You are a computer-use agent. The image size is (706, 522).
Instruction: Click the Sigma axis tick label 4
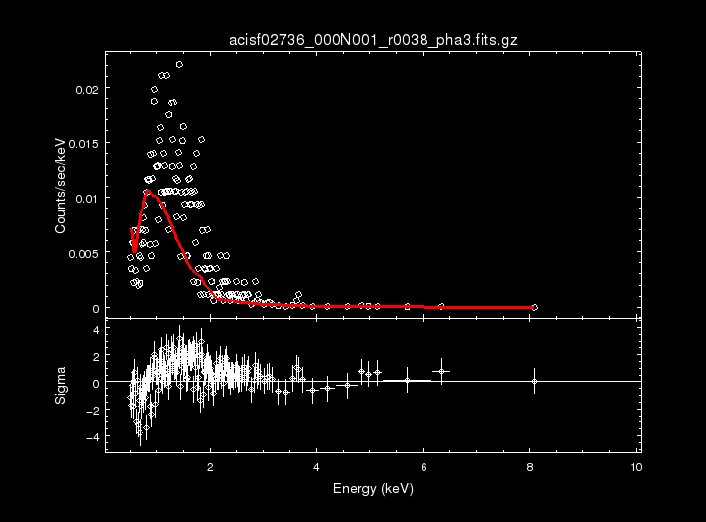(x=93, y=328)
